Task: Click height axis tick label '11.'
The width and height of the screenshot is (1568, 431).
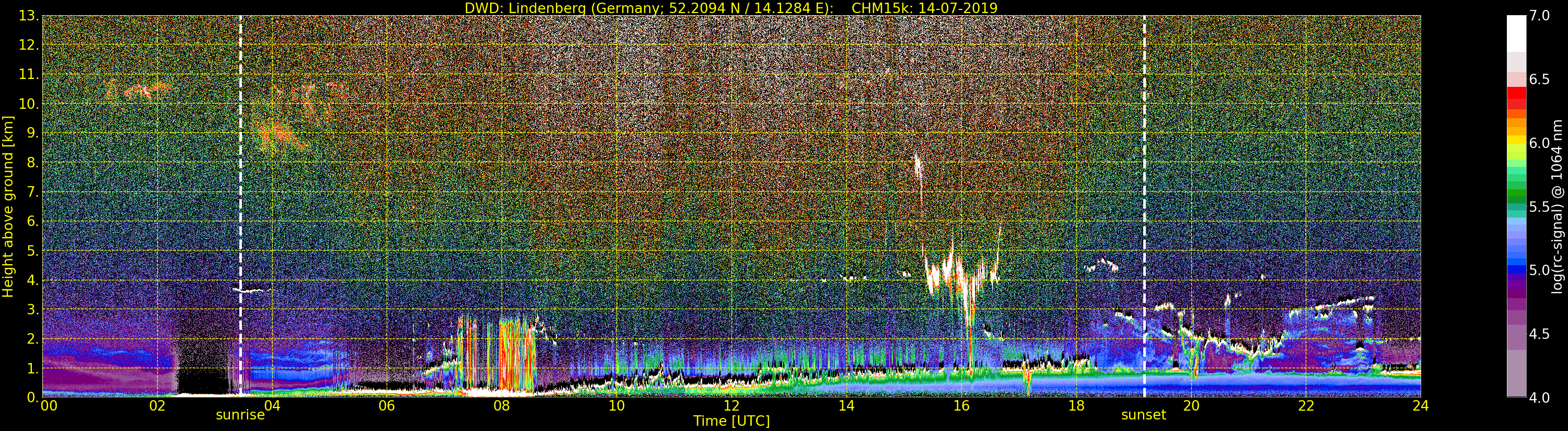Action: coord(29,74)
